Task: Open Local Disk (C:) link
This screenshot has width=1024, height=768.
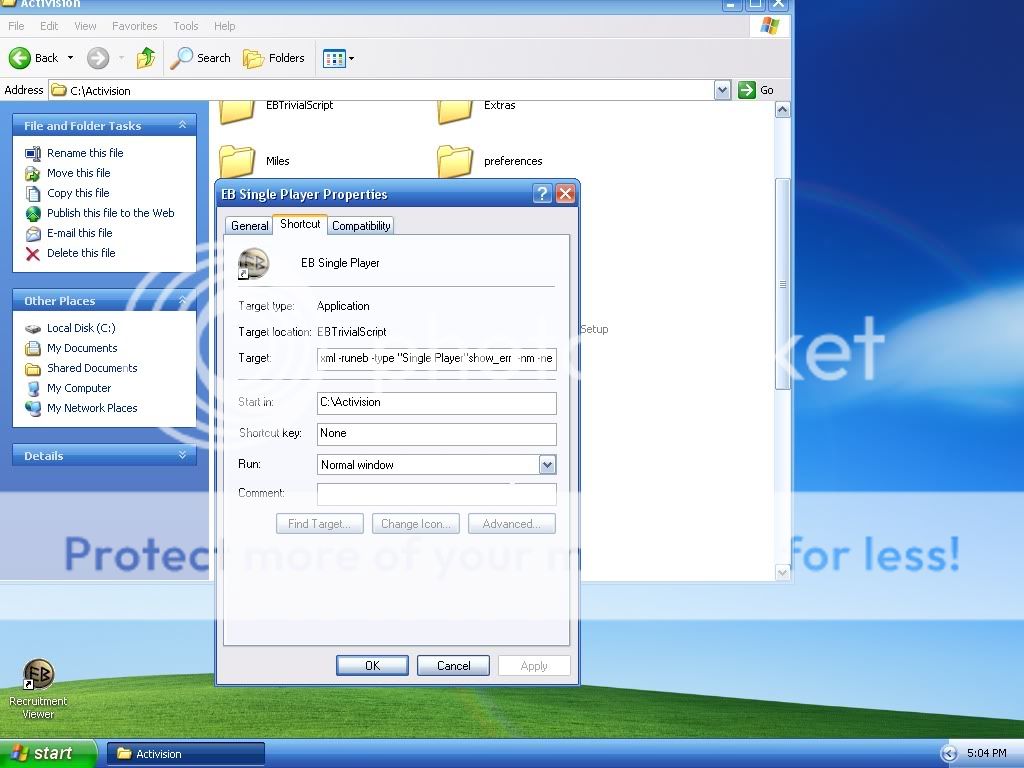Action: pyautogui.click(x=81, y=328)
